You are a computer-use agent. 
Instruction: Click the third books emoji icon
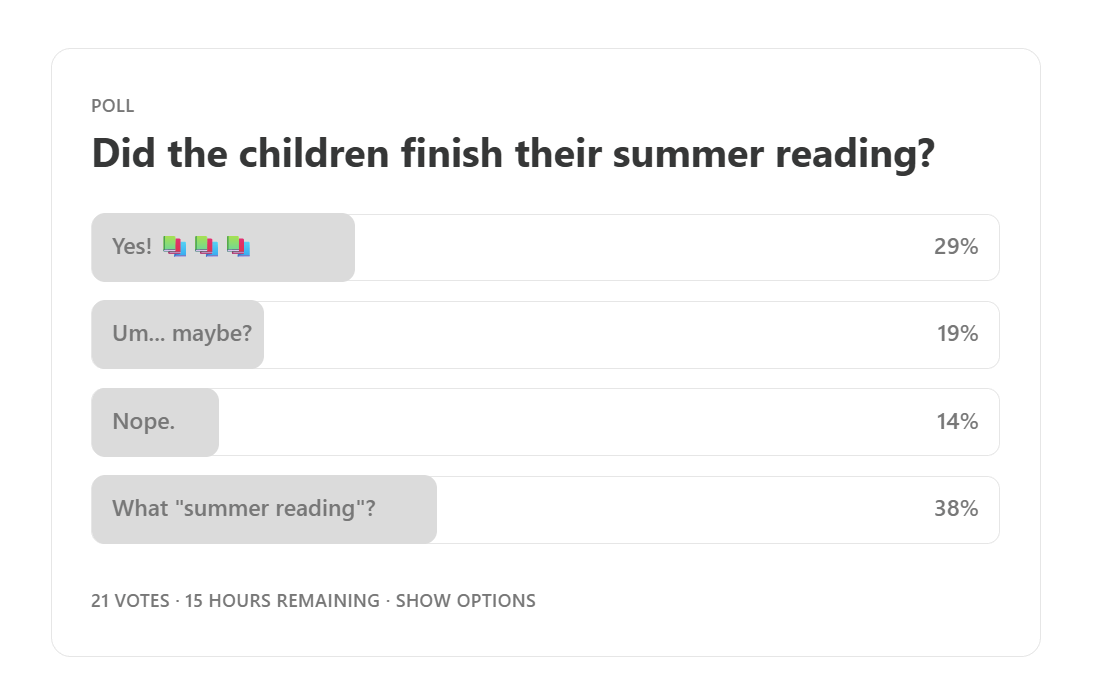point(239,247)
